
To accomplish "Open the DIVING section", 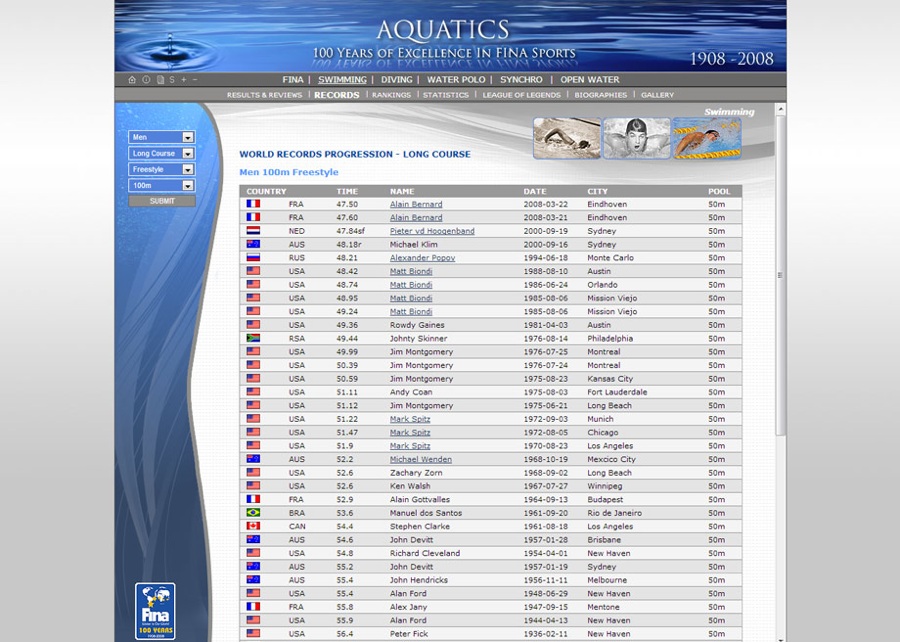I will click(397, 80).
